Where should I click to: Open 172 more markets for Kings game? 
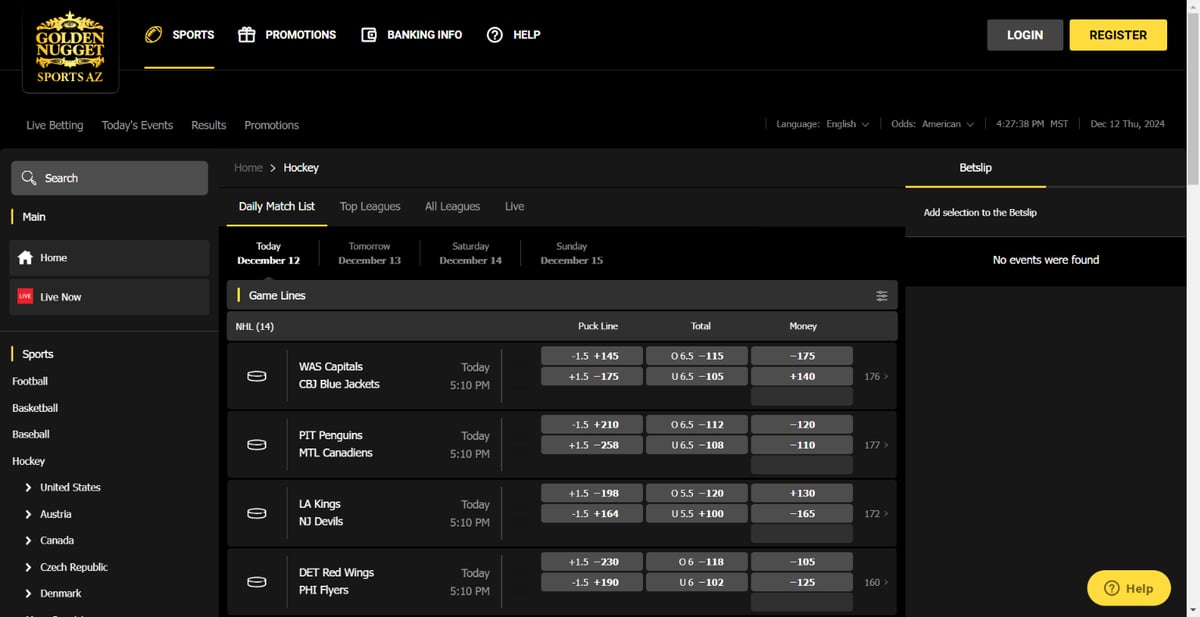tap(876, 514)
